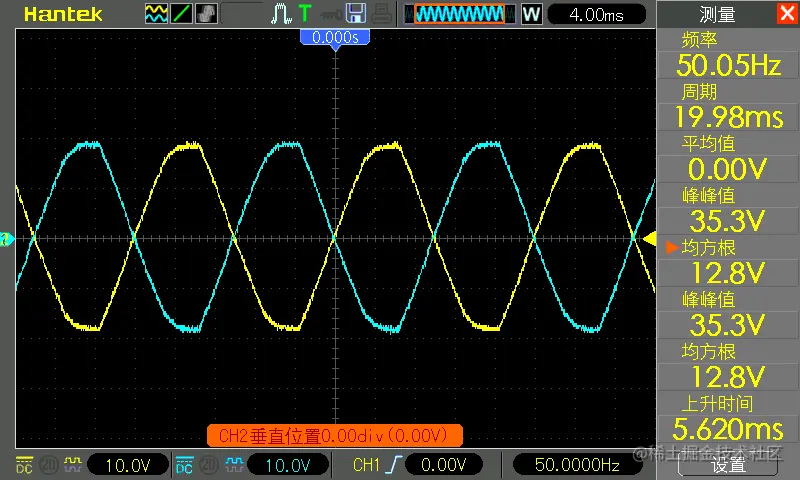Select the 峰峰值 item above 上升时间 group
Viewport: 800px width, 480px height.
click(x=708, y=300)
